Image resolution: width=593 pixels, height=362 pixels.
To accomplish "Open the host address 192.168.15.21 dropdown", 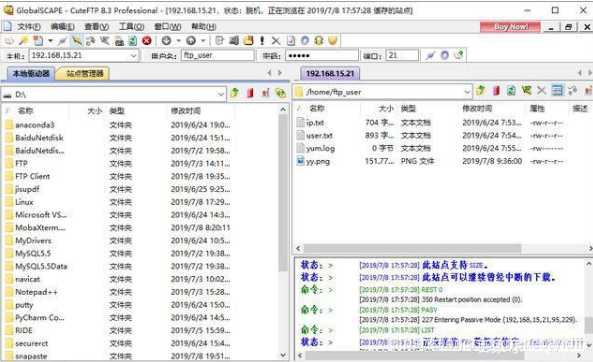I will pyautogui.click(x=134, y=56).
